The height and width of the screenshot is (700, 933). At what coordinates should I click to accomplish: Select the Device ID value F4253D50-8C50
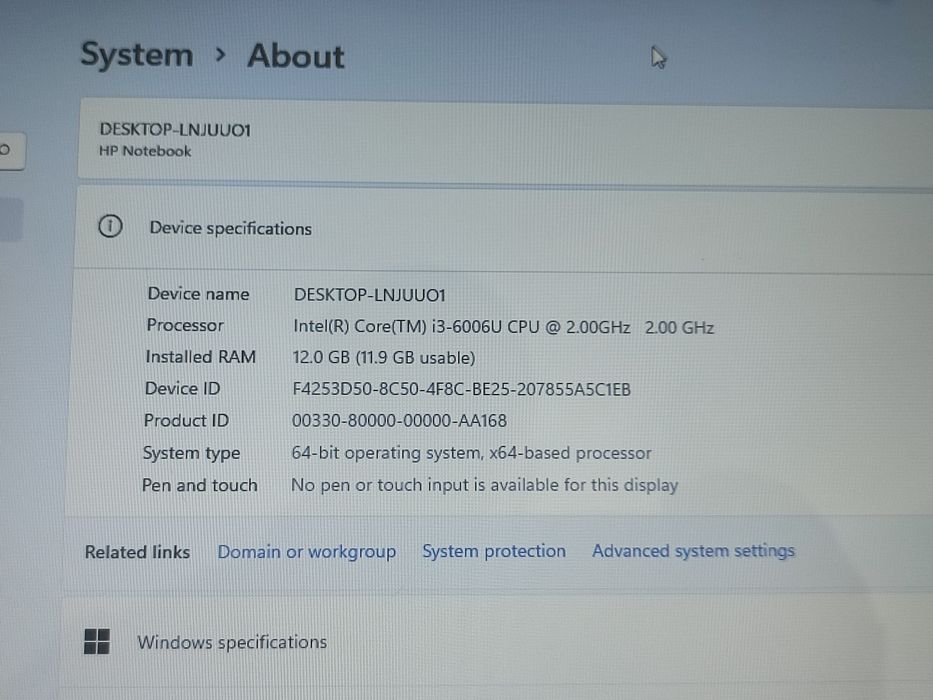[x=461, y=389]
